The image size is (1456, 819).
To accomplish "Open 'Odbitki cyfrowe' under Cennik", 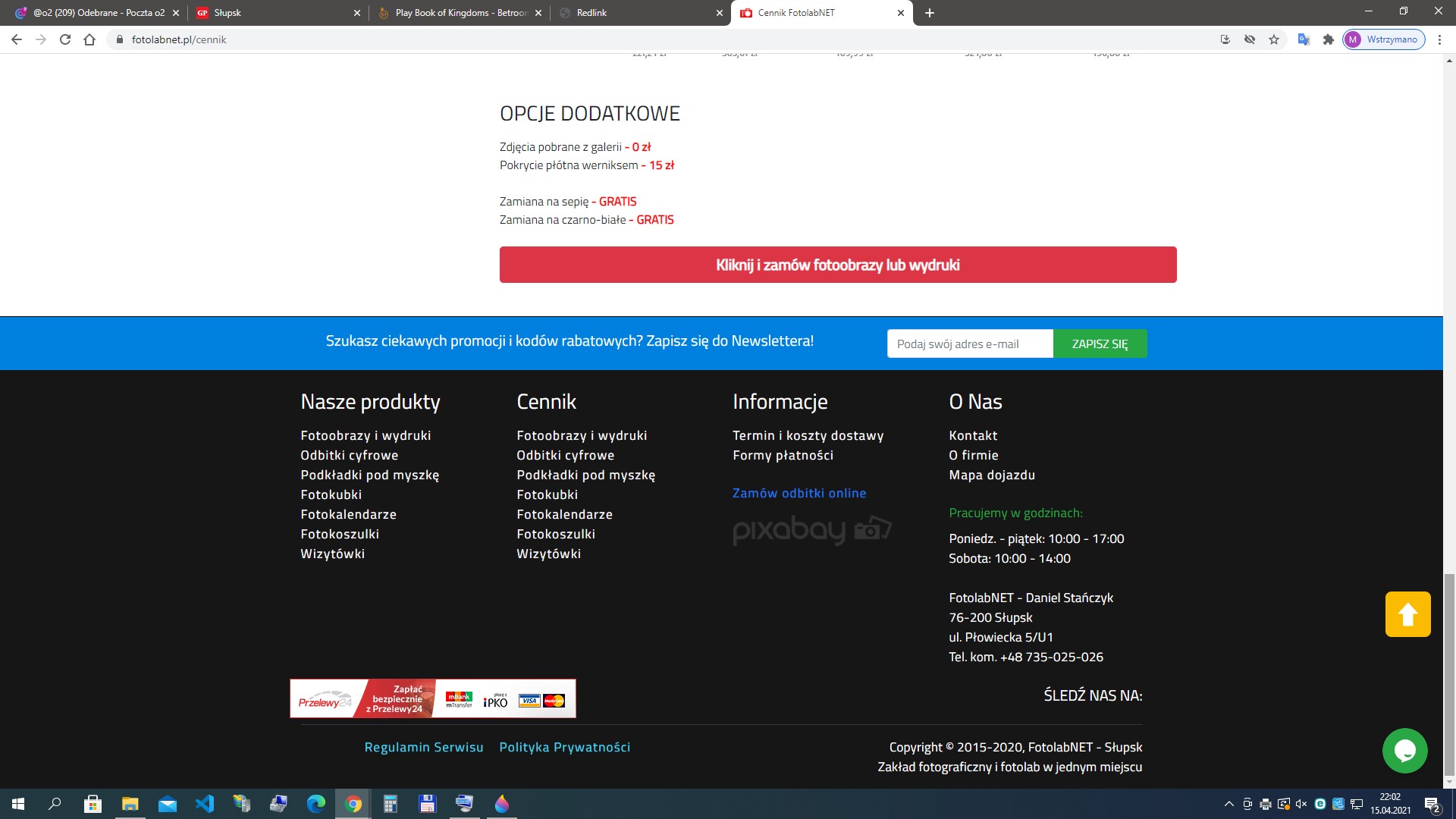I will pyautogui.click(x=566, y=455).
